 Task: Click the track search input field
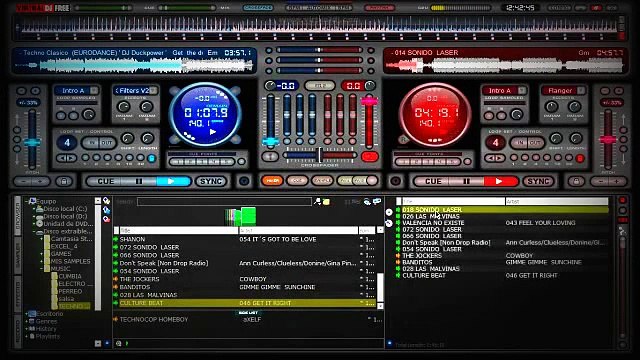[x=224, y=202]
